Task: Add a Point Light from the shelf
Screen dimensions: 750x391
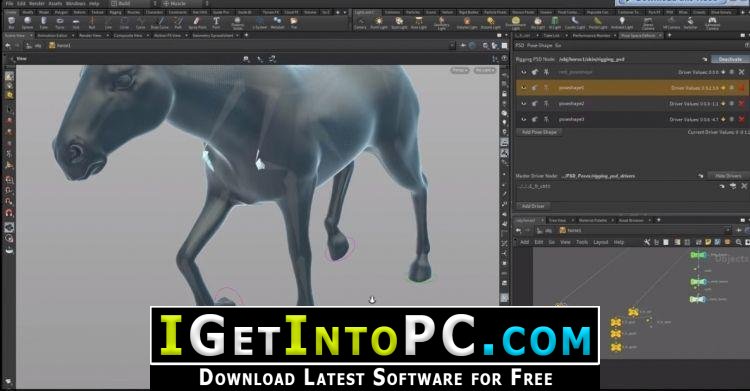Action: (379, 23)
